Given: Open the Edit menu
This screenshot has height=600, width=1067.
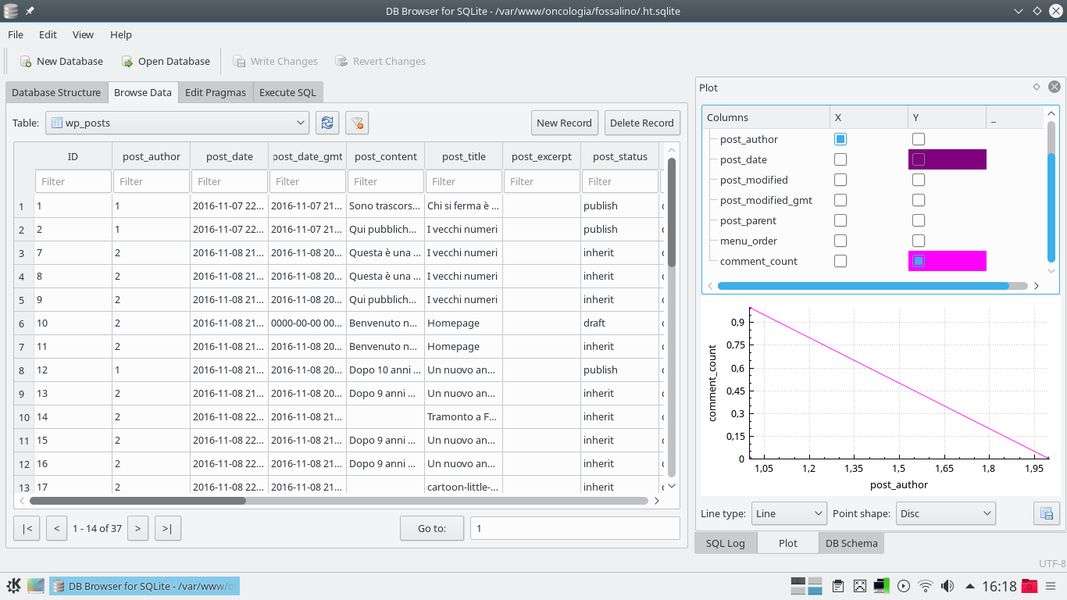Looking at the screenshot, I should [x=47, y=35].
